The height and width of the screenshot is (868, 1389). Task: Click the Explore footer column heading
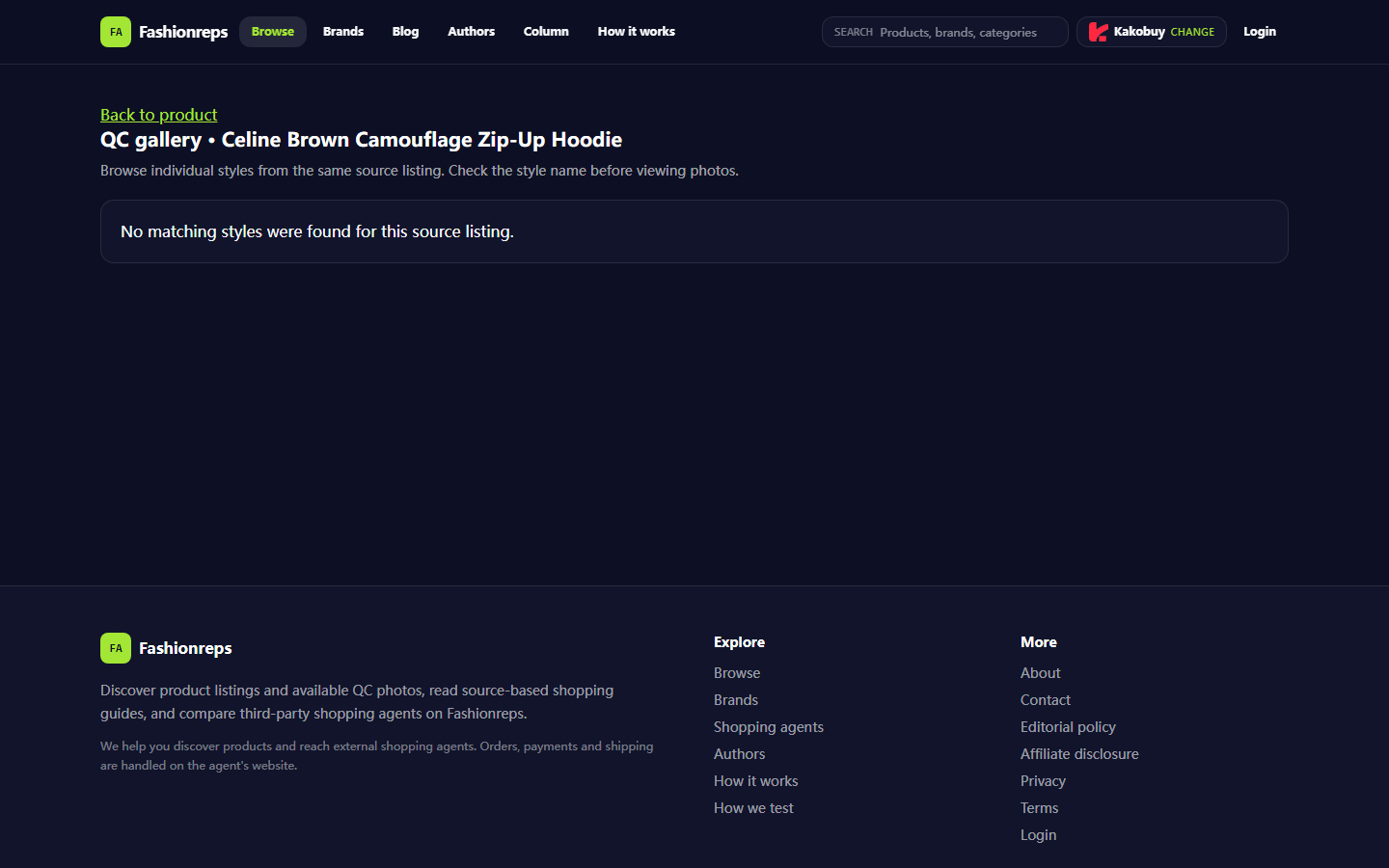(739, 642)
